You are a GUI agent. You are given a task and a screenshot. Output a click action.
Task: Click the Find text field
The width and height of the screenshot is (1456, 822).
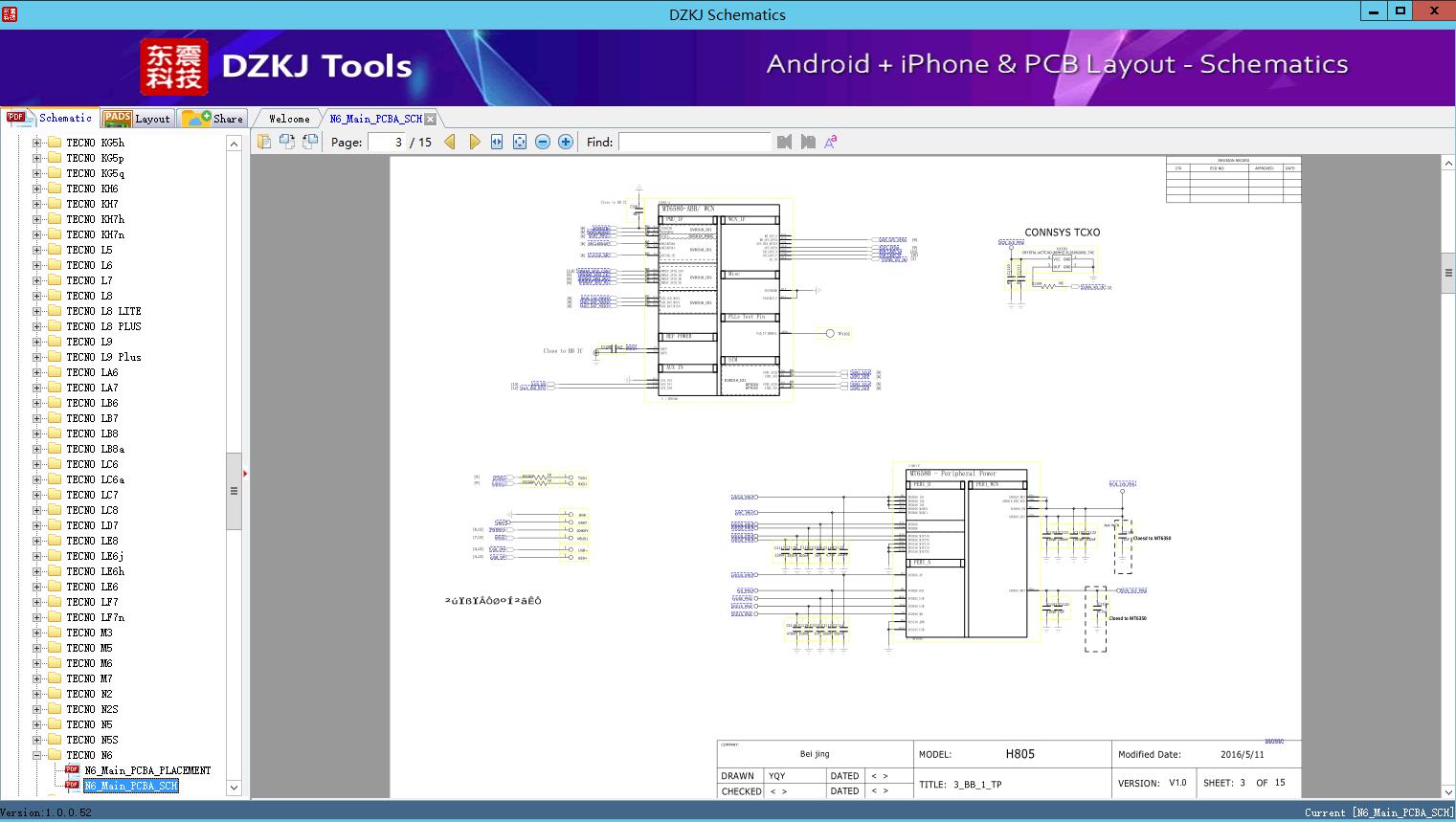point(694,142)
